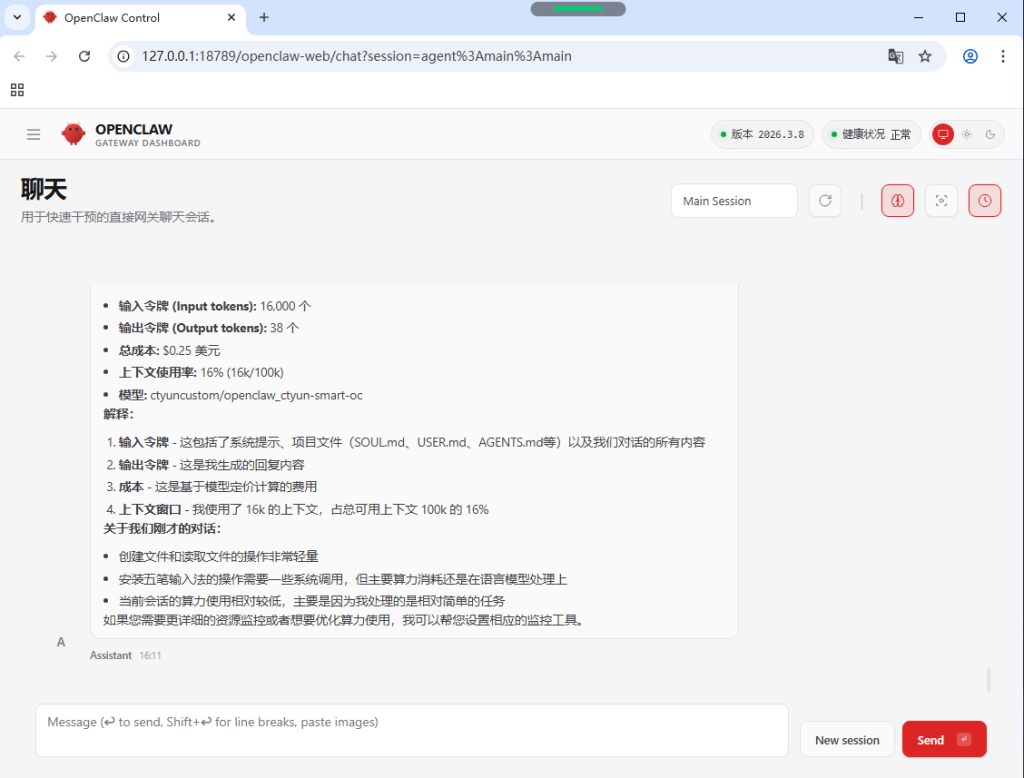Click the translate page icon

coord(896,56)
